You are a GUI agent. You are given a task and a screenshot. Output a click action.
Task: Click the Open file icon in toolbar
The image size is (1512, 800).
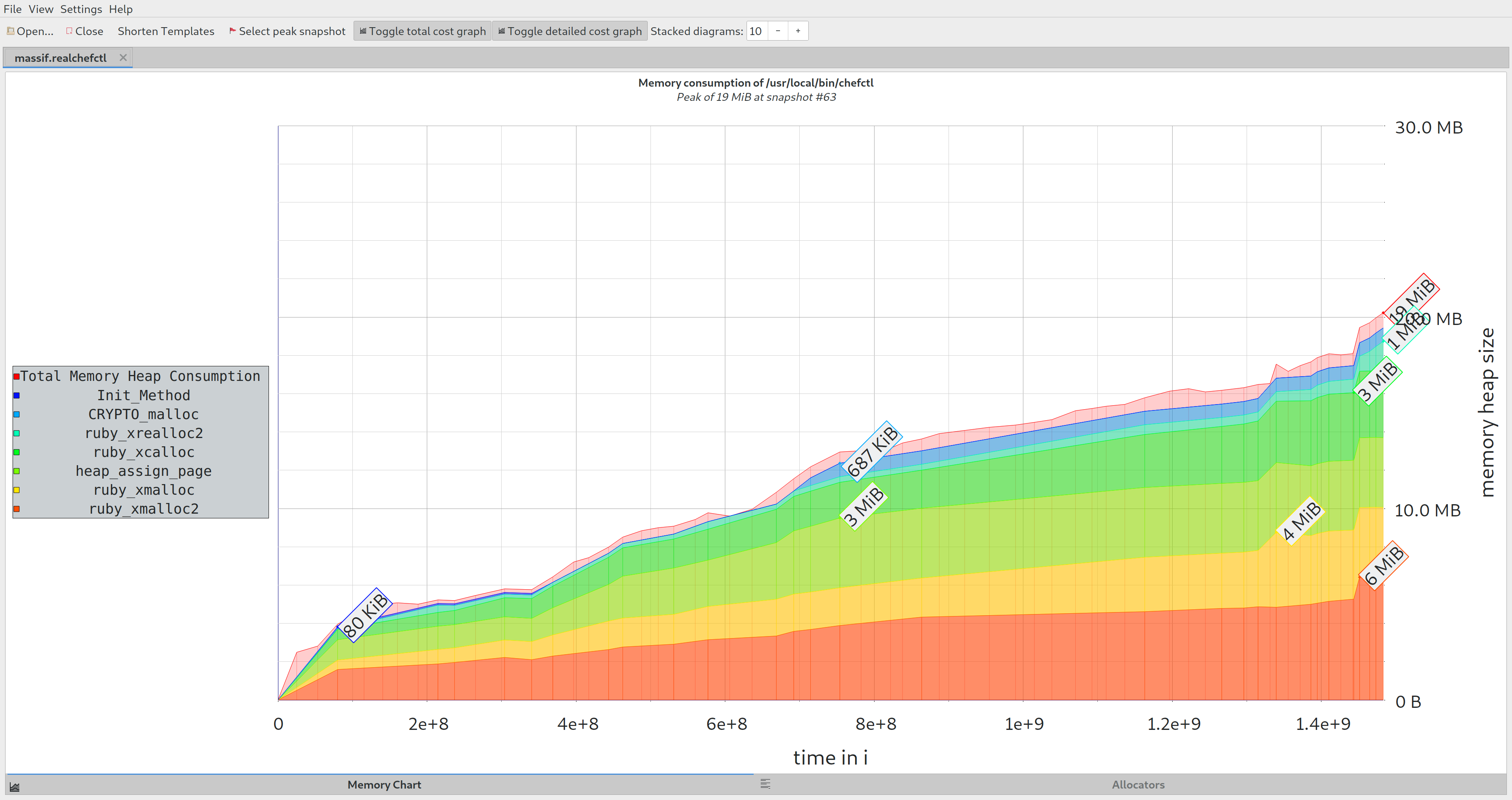tap(11, 31)
